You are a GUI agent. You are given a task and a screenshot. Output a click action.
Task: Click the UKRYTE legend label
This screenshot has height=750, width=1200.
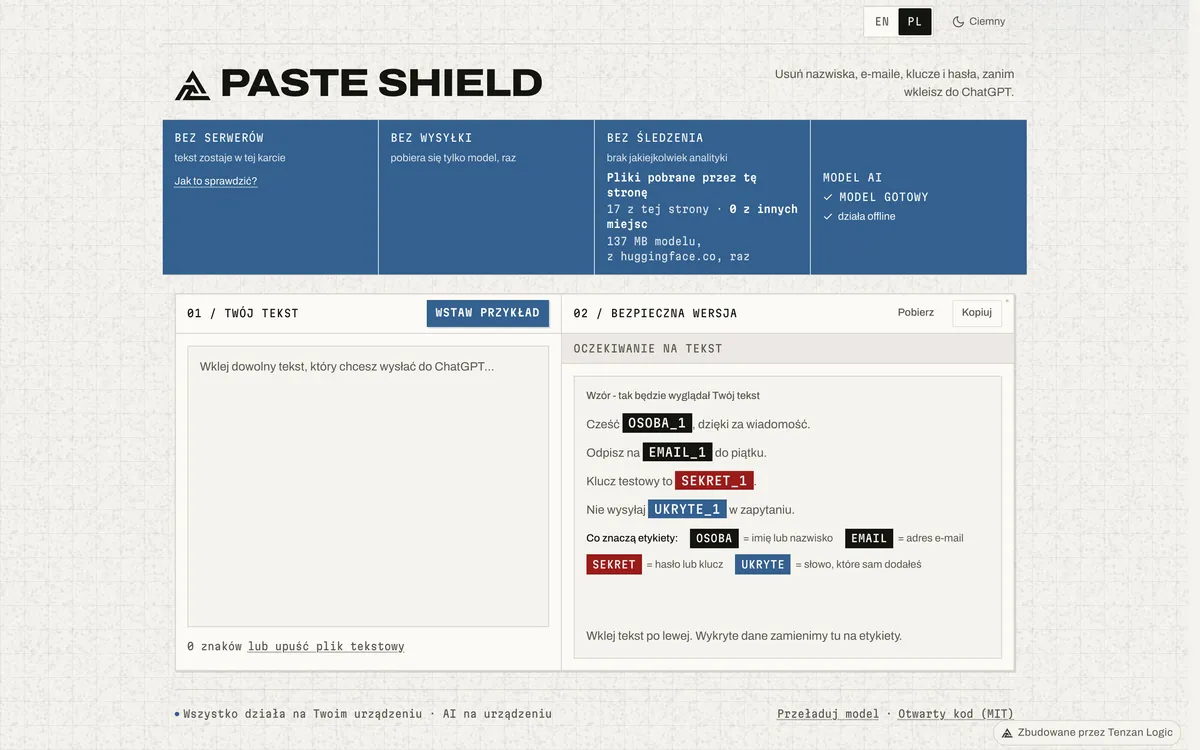[763, 564]
